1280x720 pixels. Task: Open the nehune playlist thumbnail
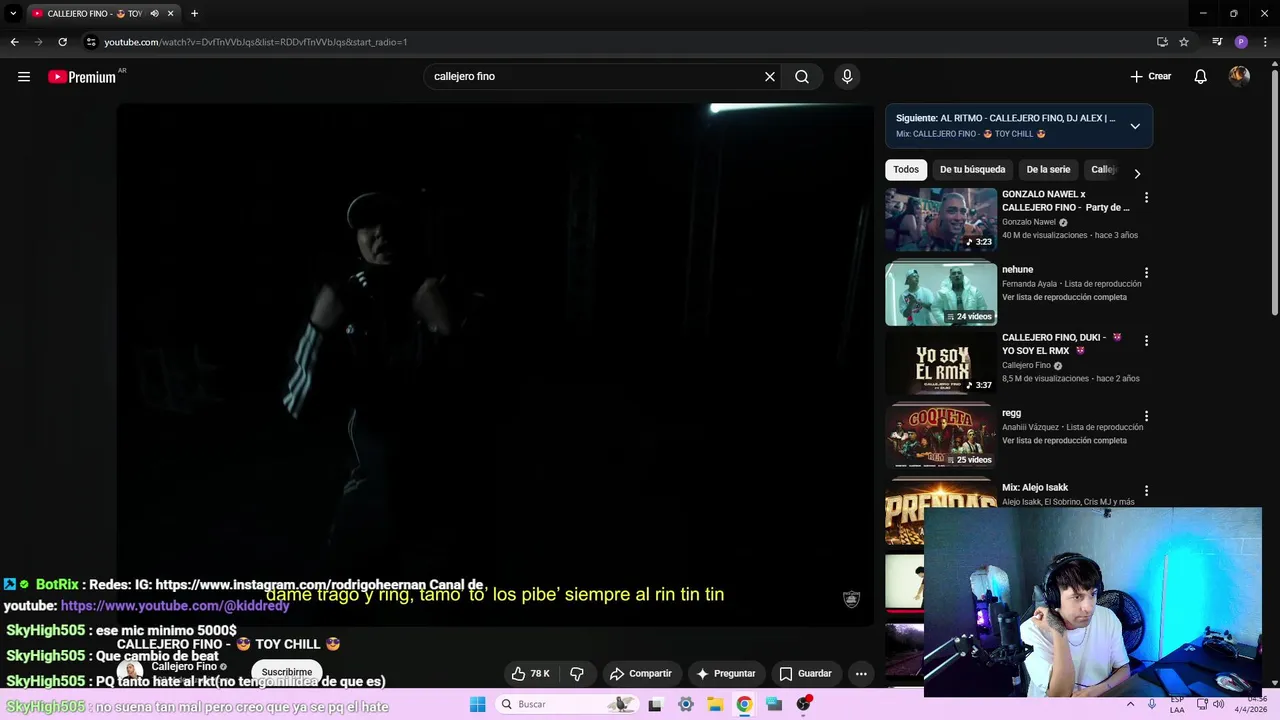pyautogui.click(x=941, y=294)
